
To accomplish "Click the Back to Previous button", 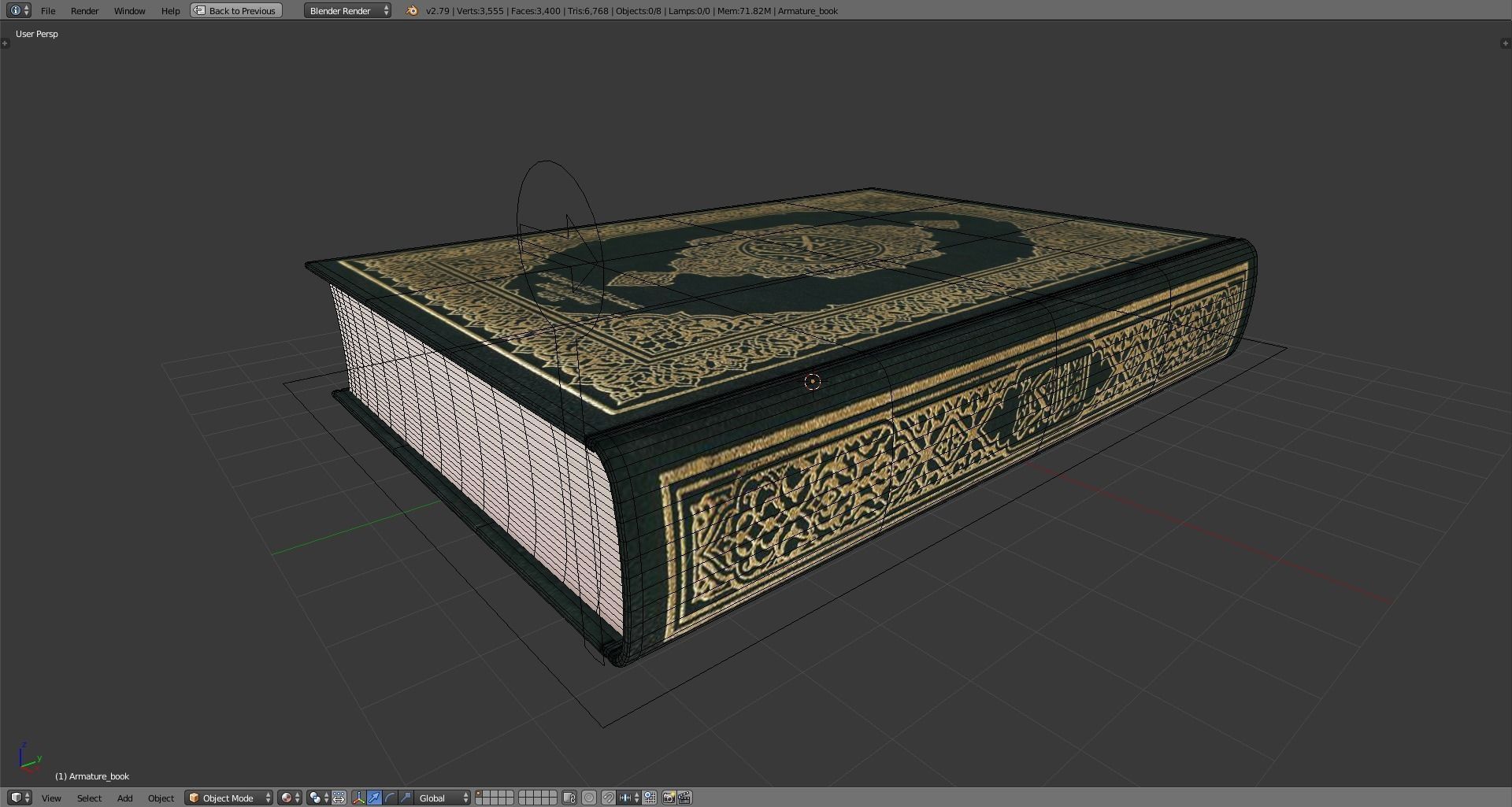I will (236, 10).
